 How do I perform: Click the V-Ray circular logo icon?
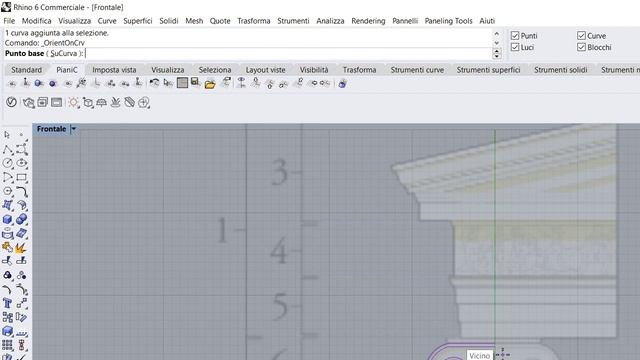click(11, 102)
